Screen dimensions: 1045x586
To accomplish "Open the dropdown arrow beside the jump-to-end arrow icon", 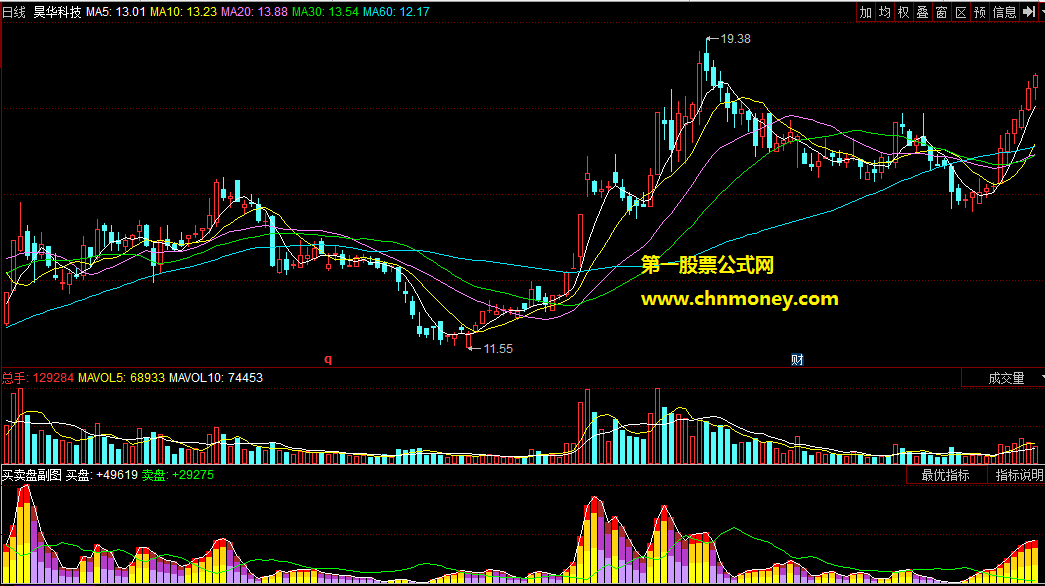I will click(x=1042, y=12).
